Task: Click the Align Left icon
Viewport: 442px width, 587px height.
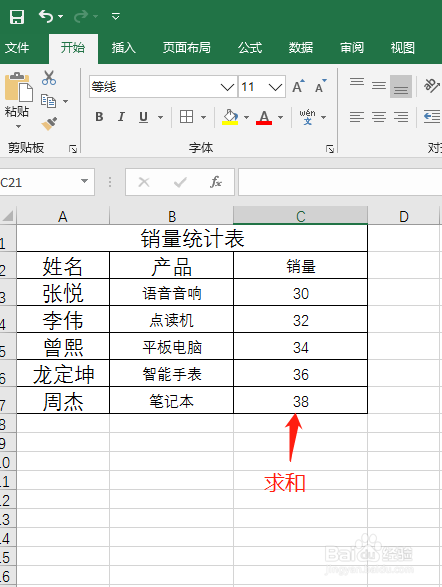Action: (357, 117)
